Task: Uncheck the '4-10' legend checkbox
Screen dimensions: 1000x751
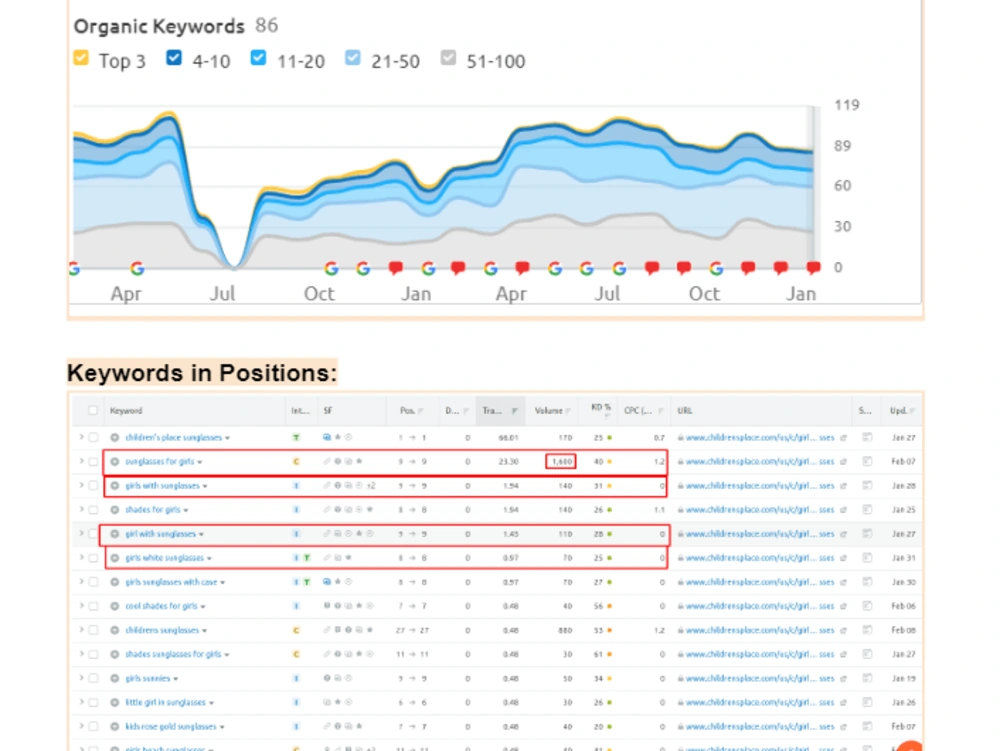Action: [173, 58]
